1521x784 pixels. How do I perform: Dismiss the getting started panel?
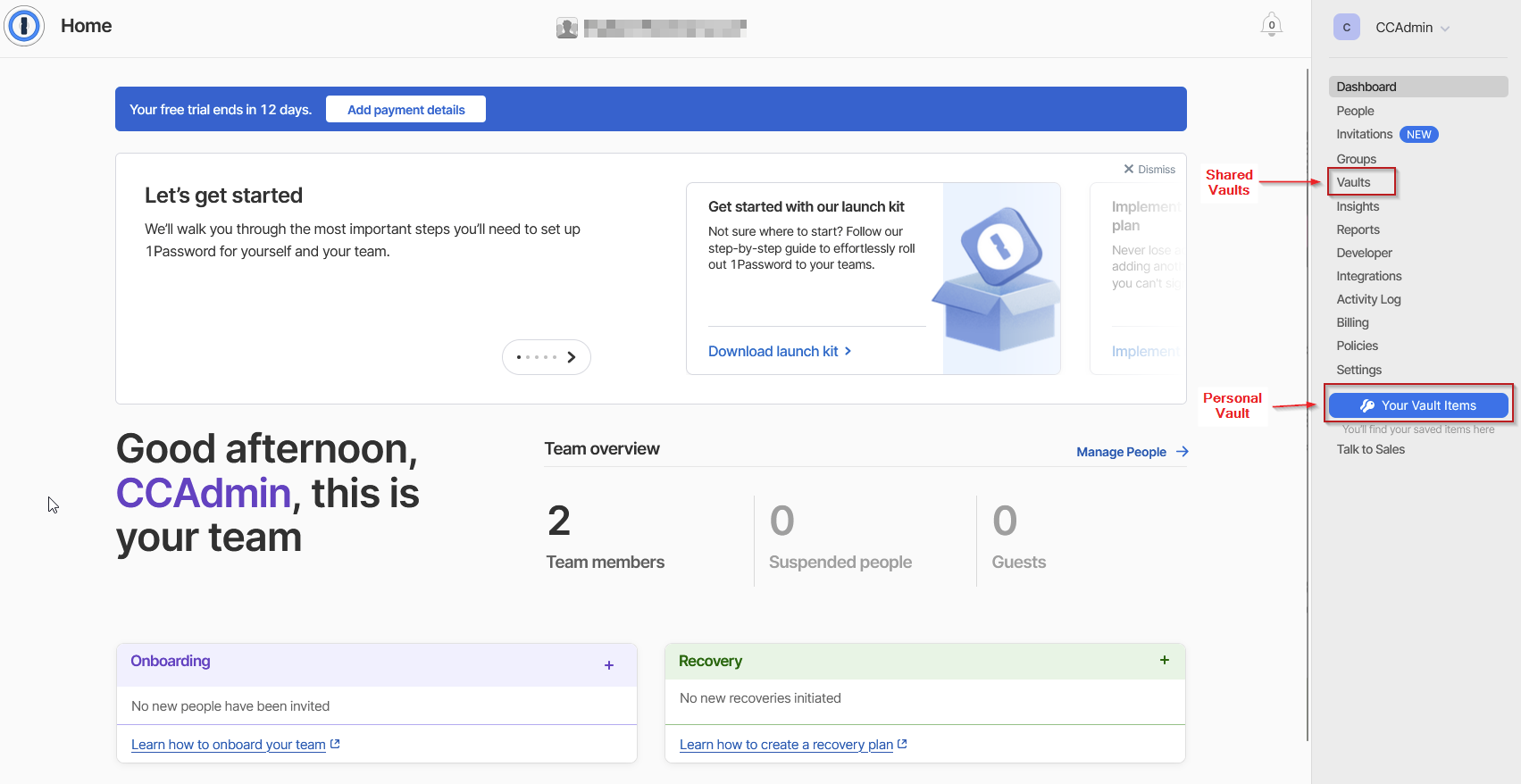coord(1149,169)
